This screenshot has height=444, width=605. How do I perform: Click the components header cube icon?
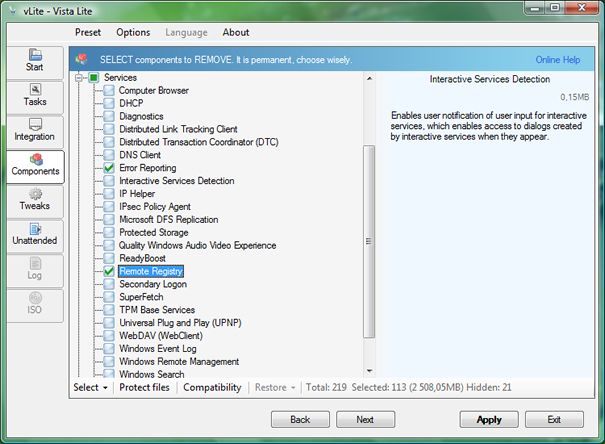point(81,59)
